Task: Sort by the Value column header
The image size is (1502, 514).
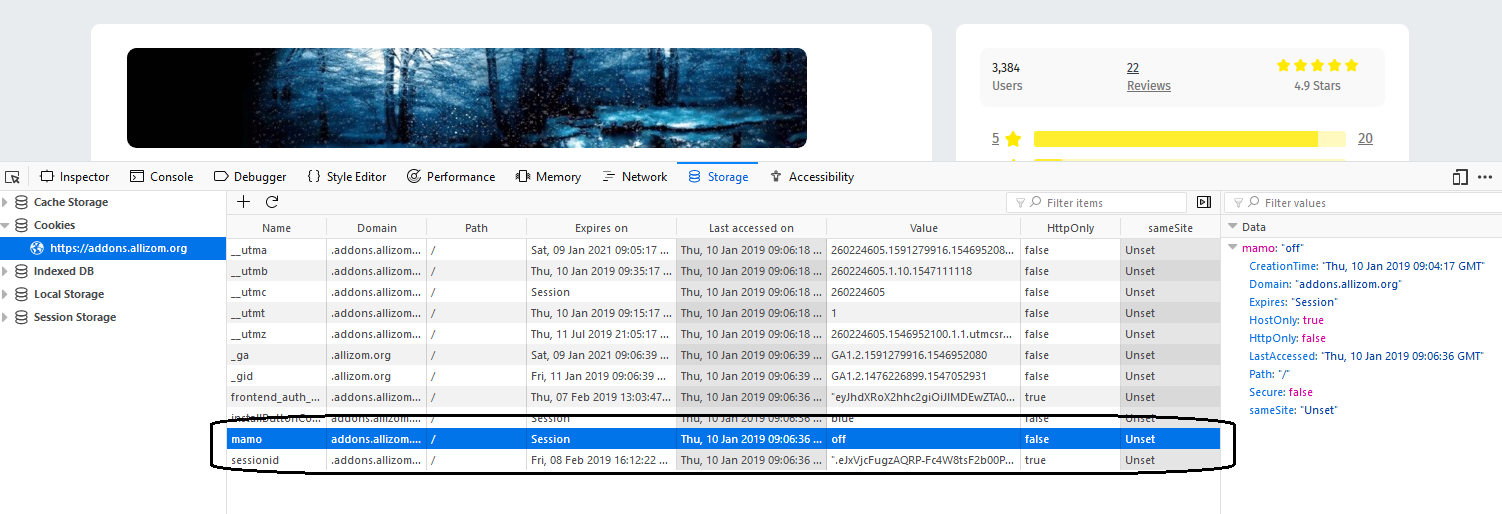Action: click(x=924, y=228)
